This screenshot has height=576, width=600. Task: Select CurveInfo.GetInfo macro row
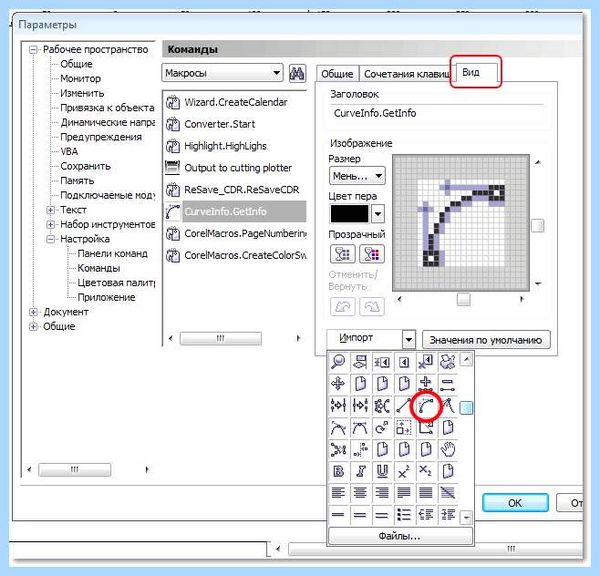(x=236, y=211)
